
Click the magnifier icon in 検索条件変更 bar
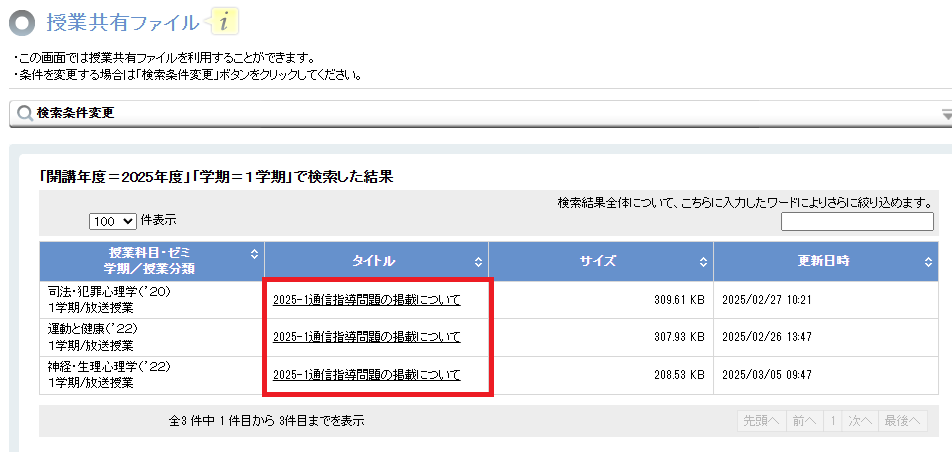[25, 114]
